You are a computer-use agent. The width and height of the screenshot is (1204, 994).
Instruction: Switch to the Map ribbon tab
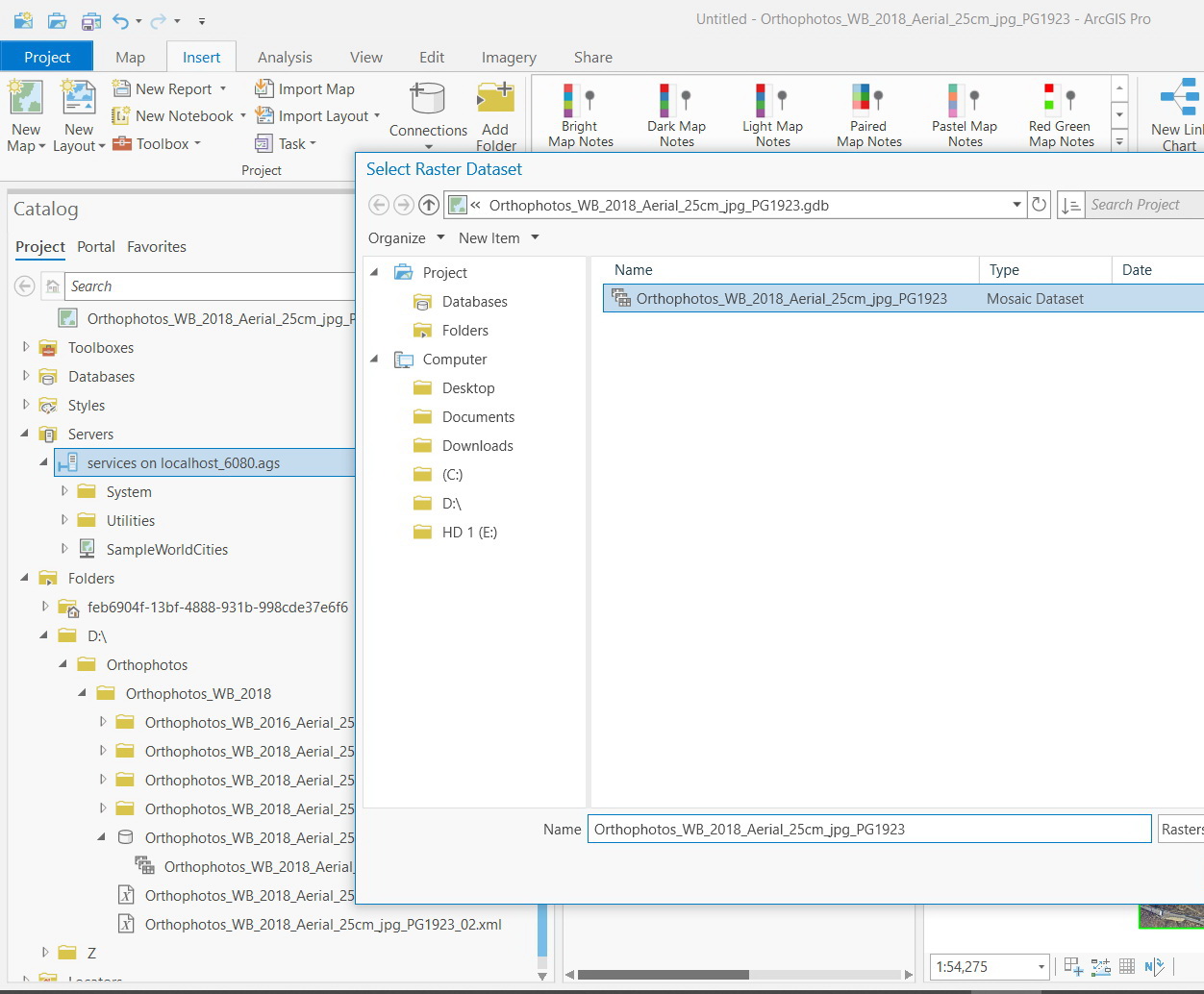click(x=130, y=57)
